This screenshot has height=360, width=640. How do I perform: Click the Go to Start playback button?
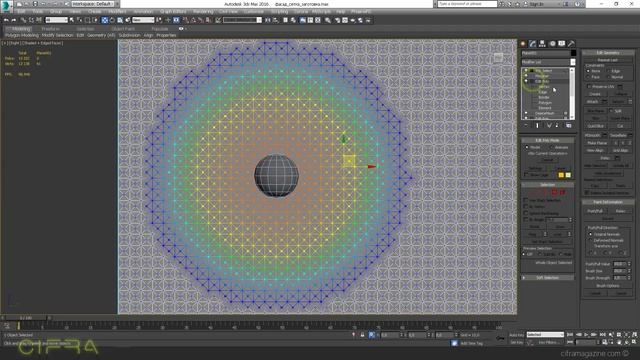click(x=570, y=335)
